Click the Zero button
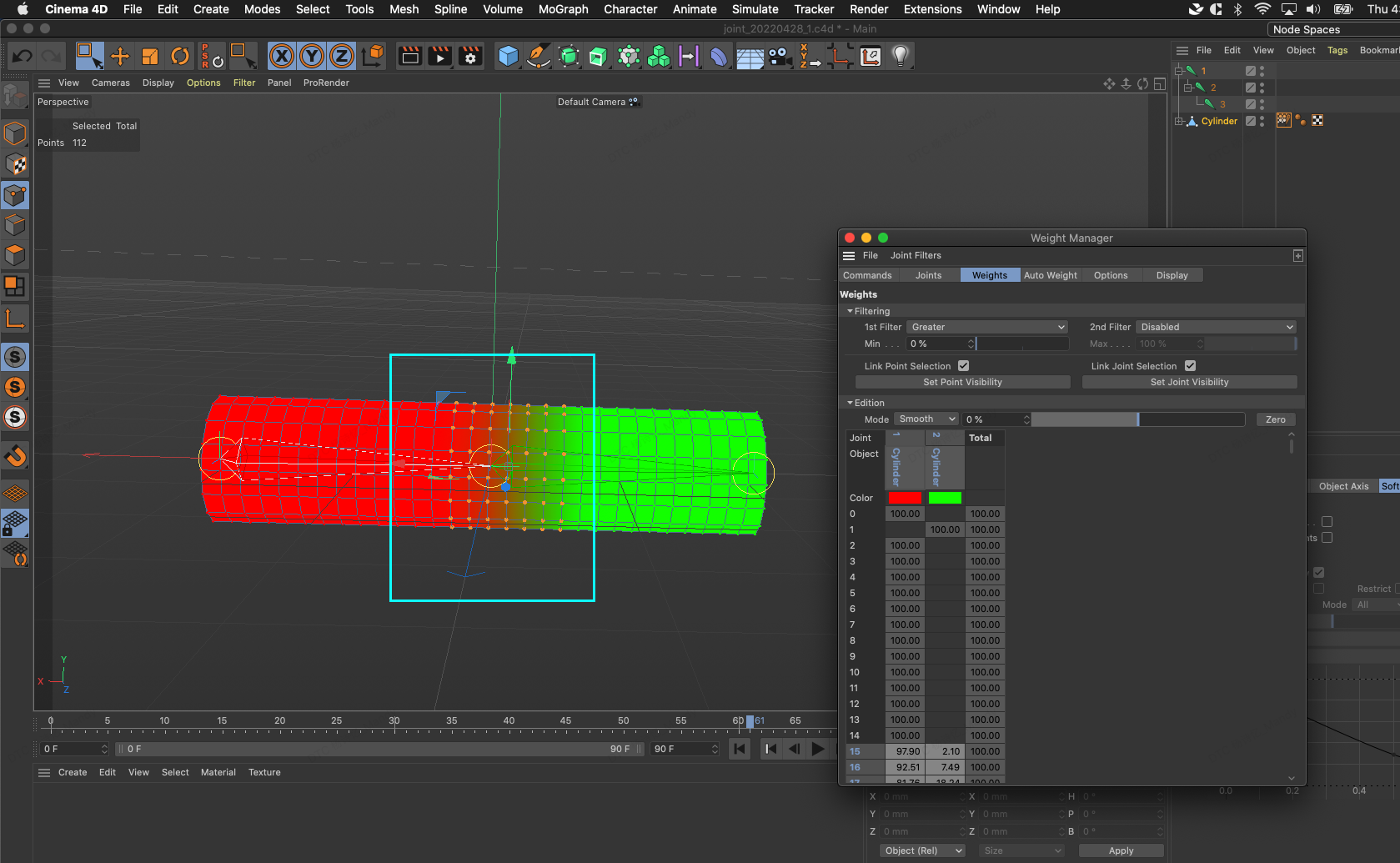This screenshot has height=863, width=1400. point(1276,419)
